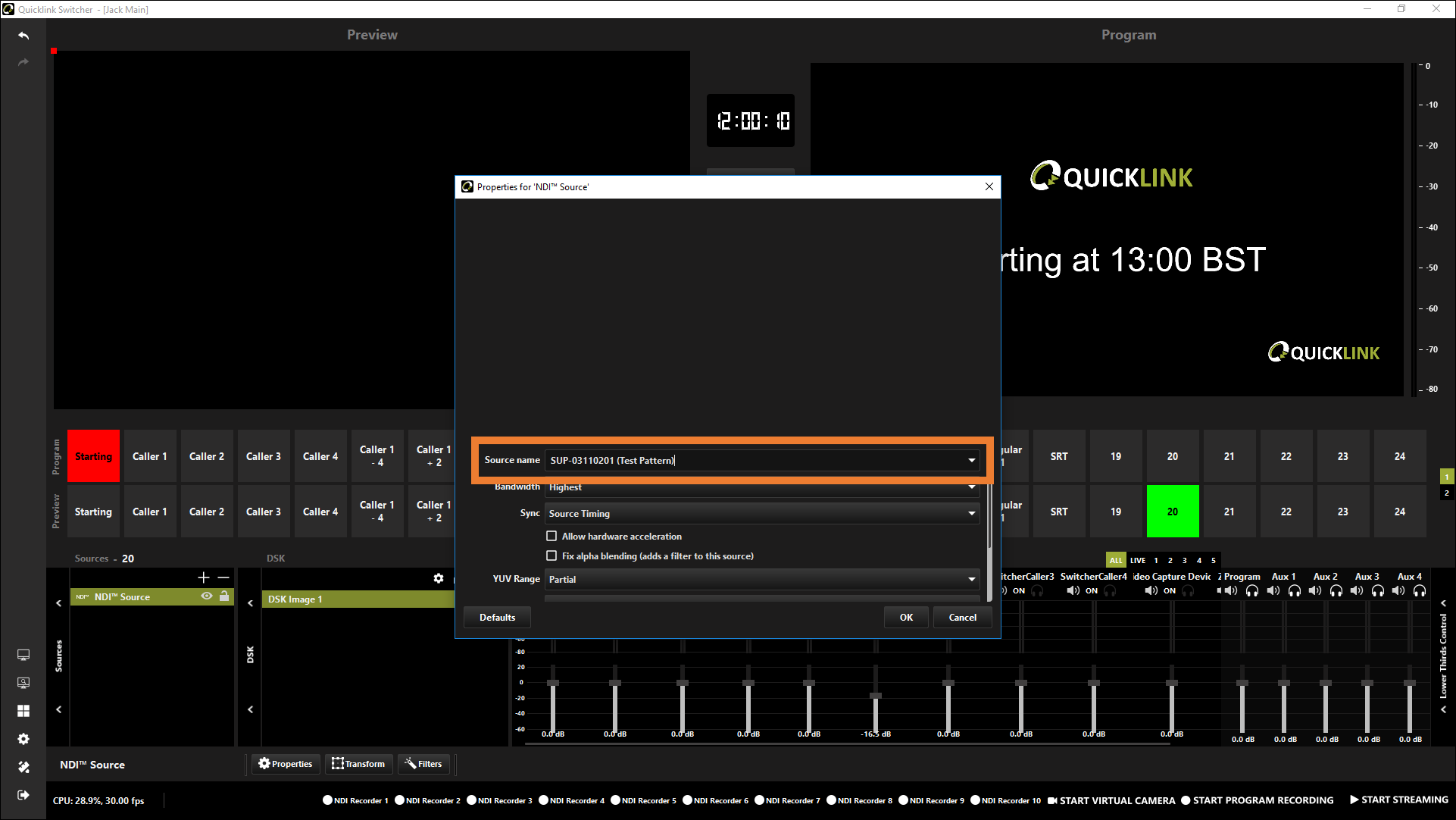Open the Bandwidth dropdown
The image size is (1456, 820).
(971, 487)
